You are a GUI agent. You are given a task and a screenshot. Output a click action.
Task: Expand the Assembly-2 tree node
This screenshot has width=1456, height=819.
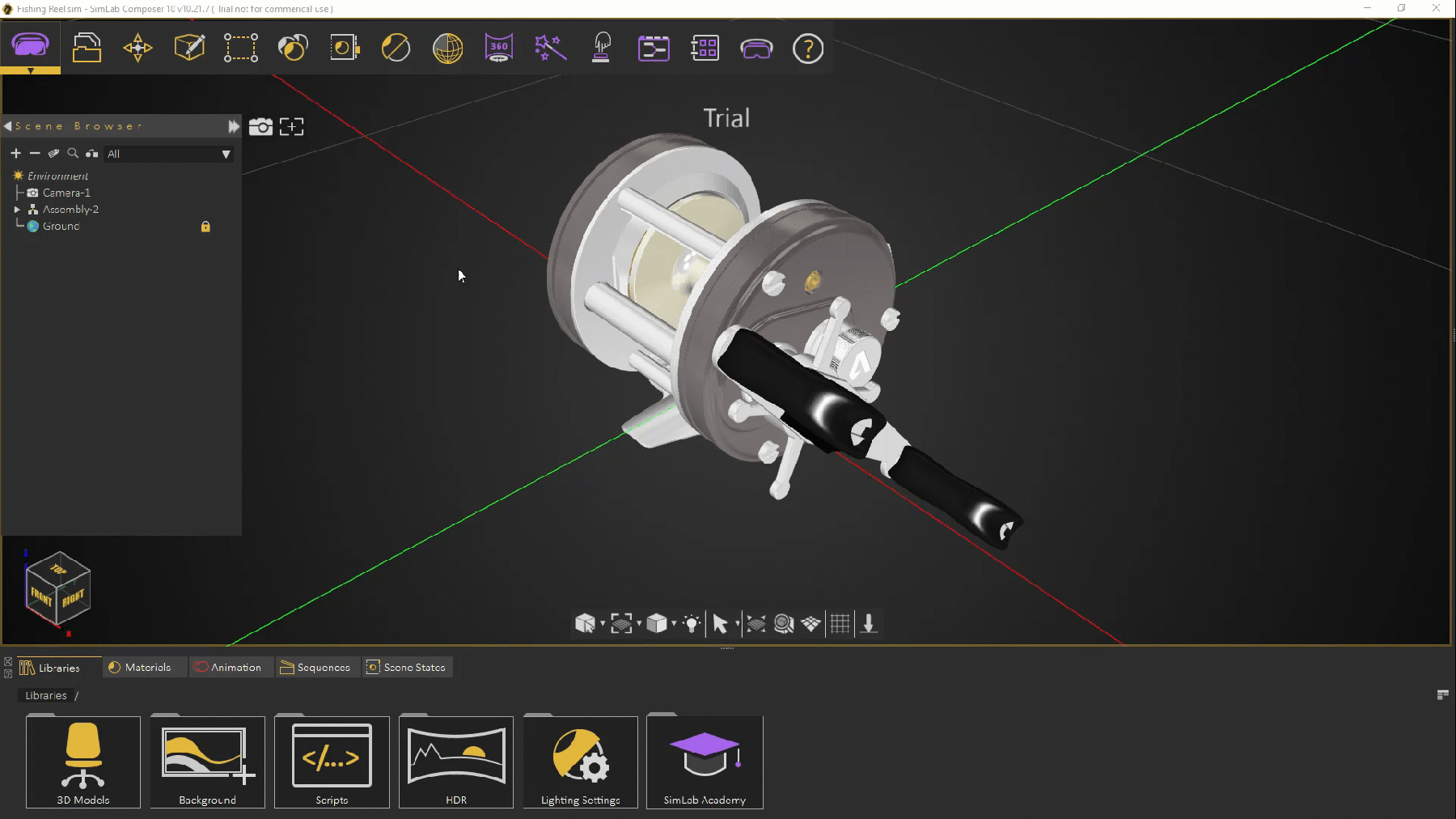tap(17, 210)
